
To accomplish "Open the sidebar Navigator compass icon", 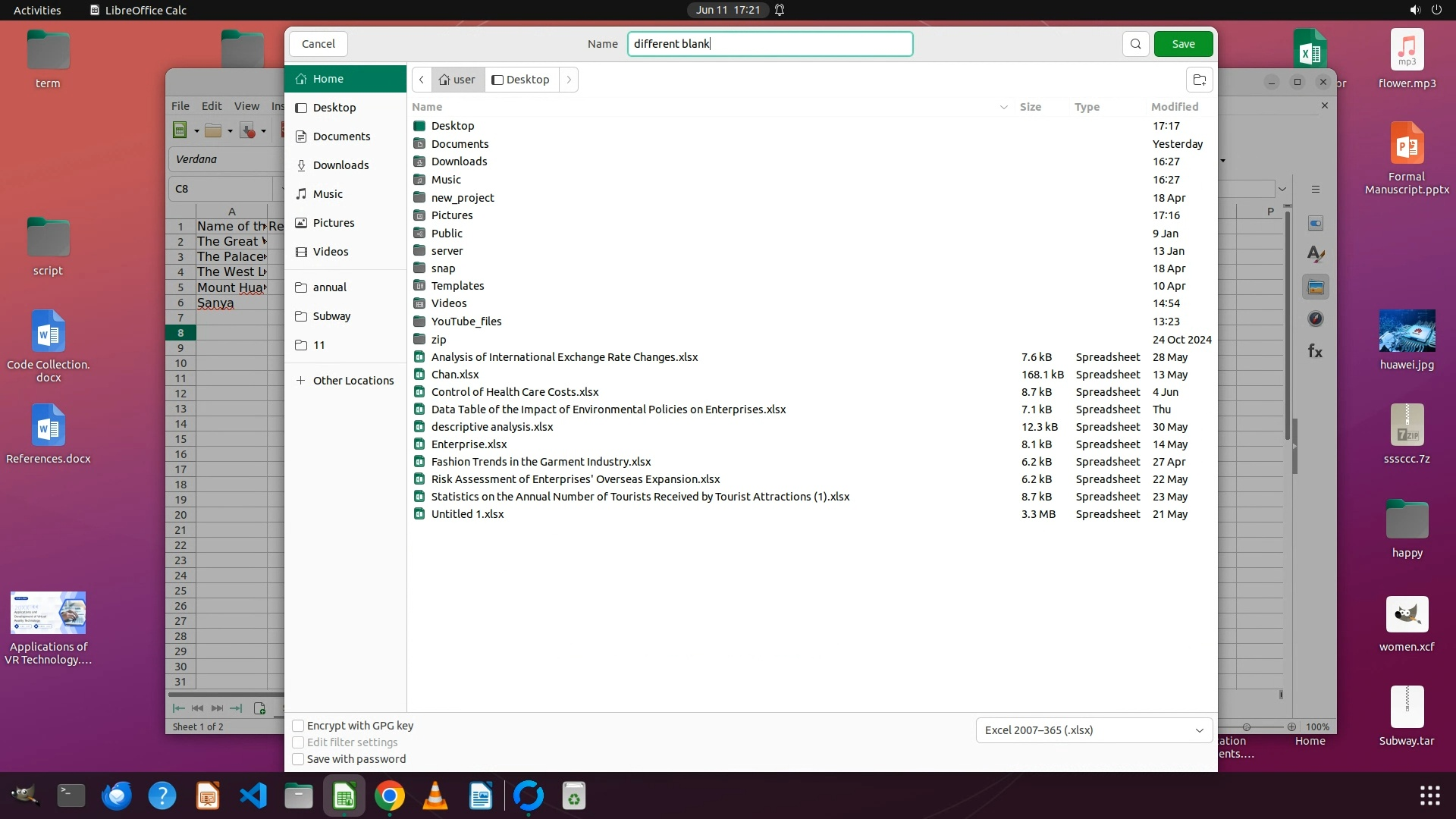I will [x=1316, y=319].
